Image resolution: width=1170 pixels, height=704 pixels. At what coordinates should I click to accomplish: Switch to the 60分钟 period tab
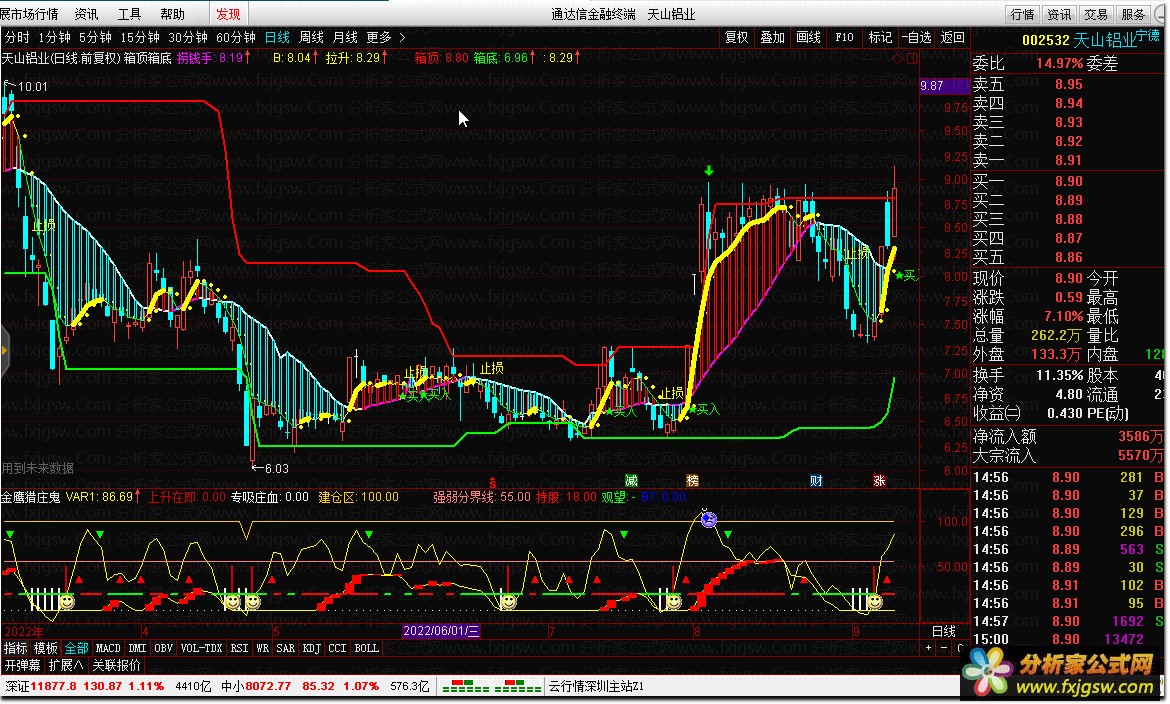tap(236, 37)
